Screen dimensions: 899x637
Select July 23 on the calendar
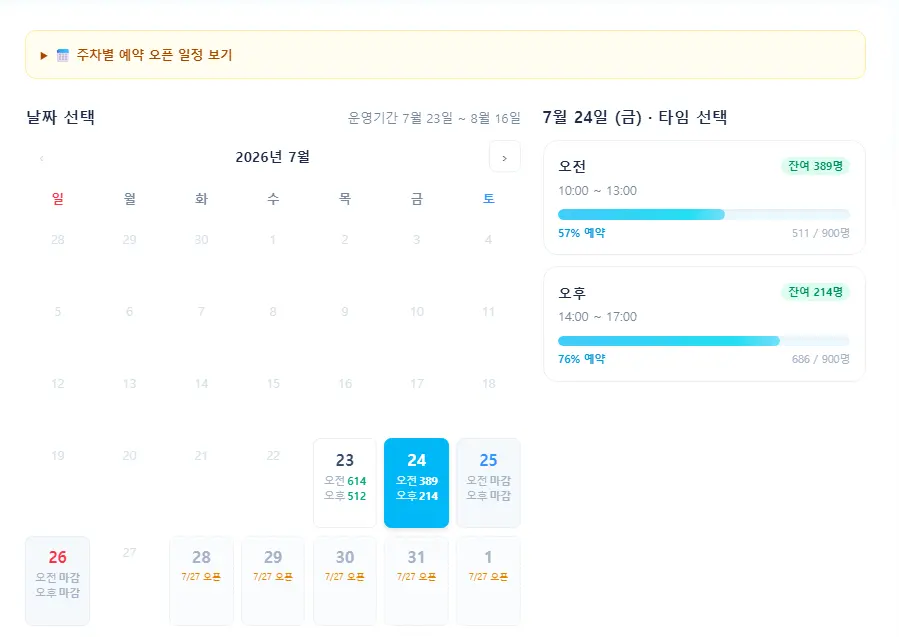pos(345,483)
